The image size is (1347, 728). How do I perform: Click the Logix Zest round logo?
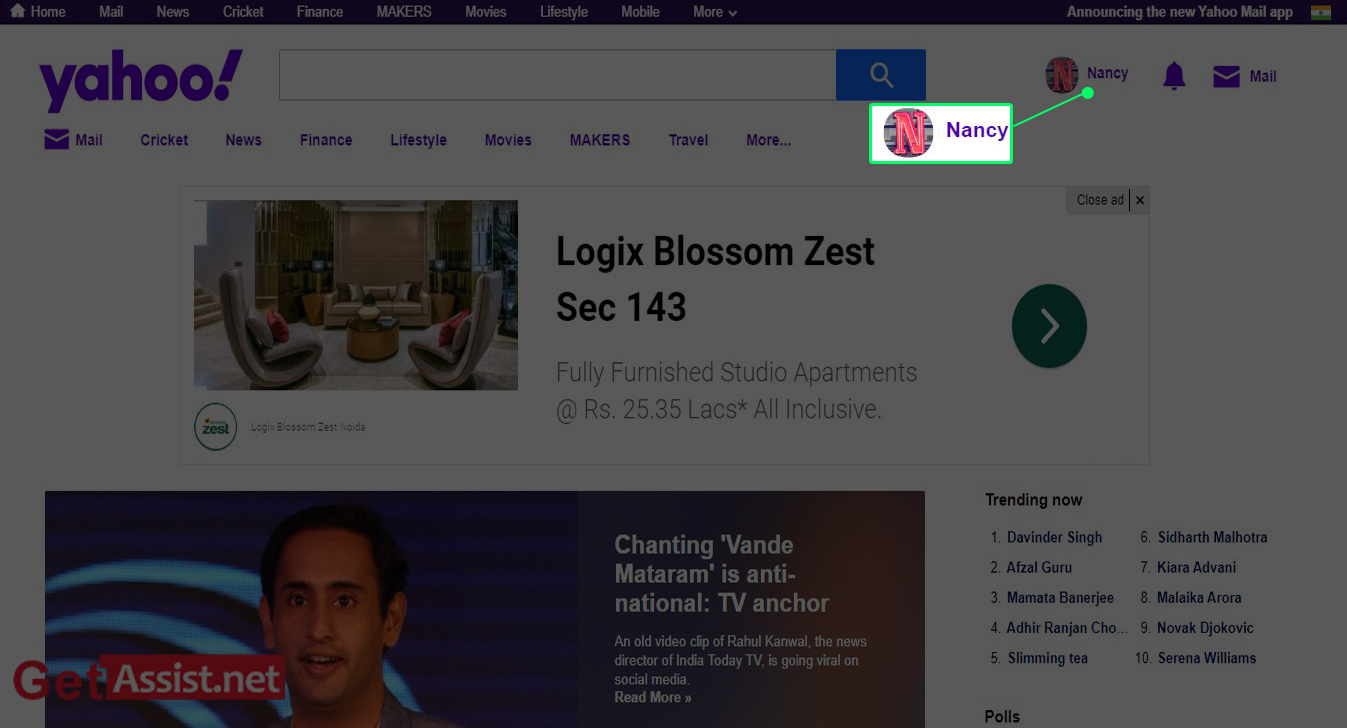(x=215, y=427)
